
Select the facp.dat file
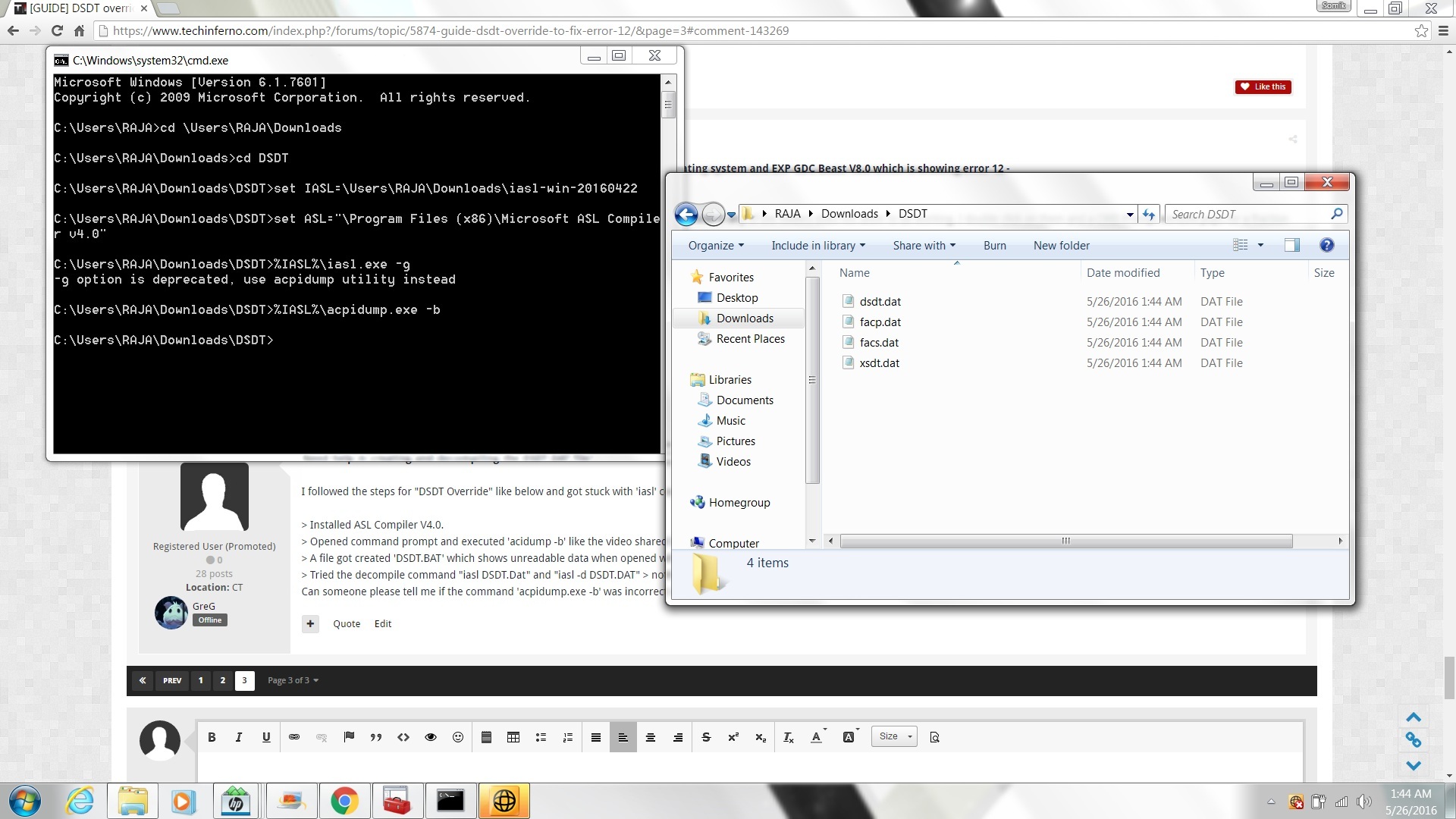click(880, 322)
